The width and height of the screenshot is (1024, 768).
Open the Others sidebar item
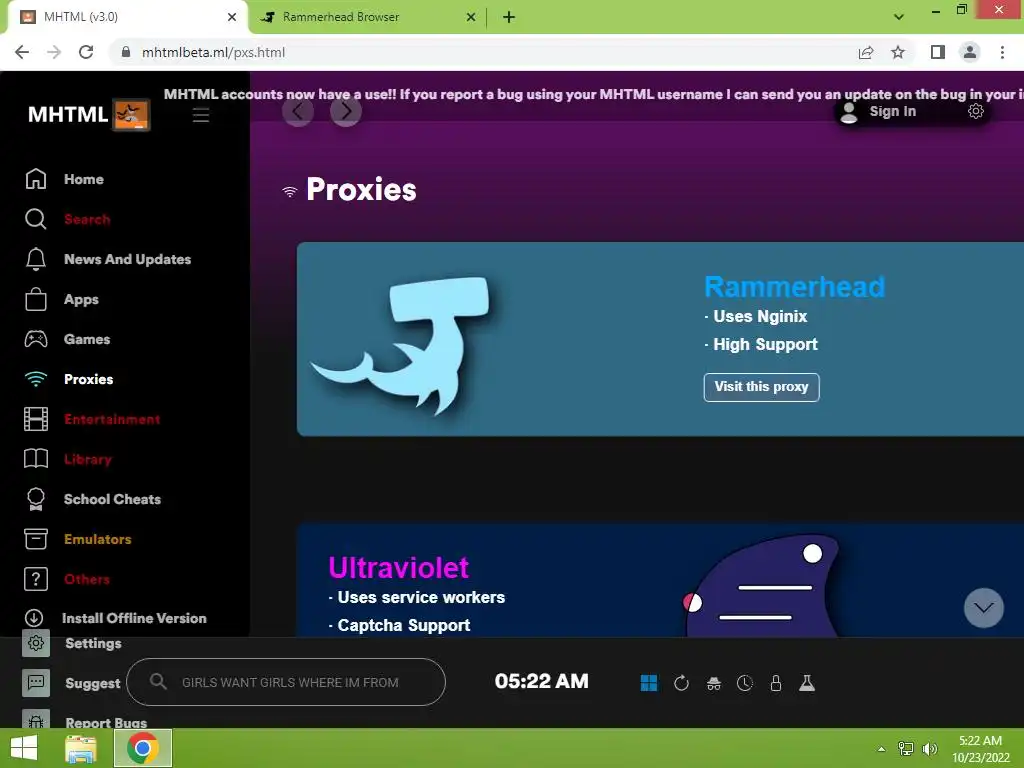pyautogui.click(x=67, y=579)
